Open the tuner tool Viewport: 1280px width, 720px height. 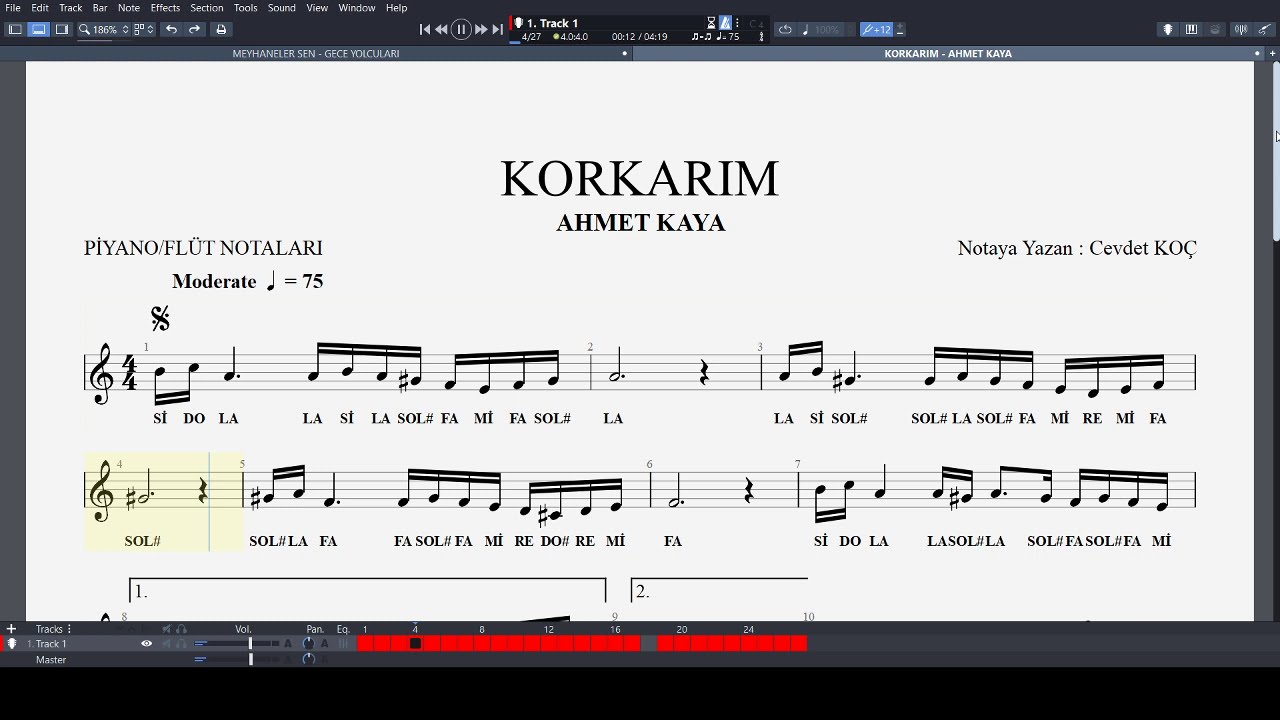pos(1241,29)
